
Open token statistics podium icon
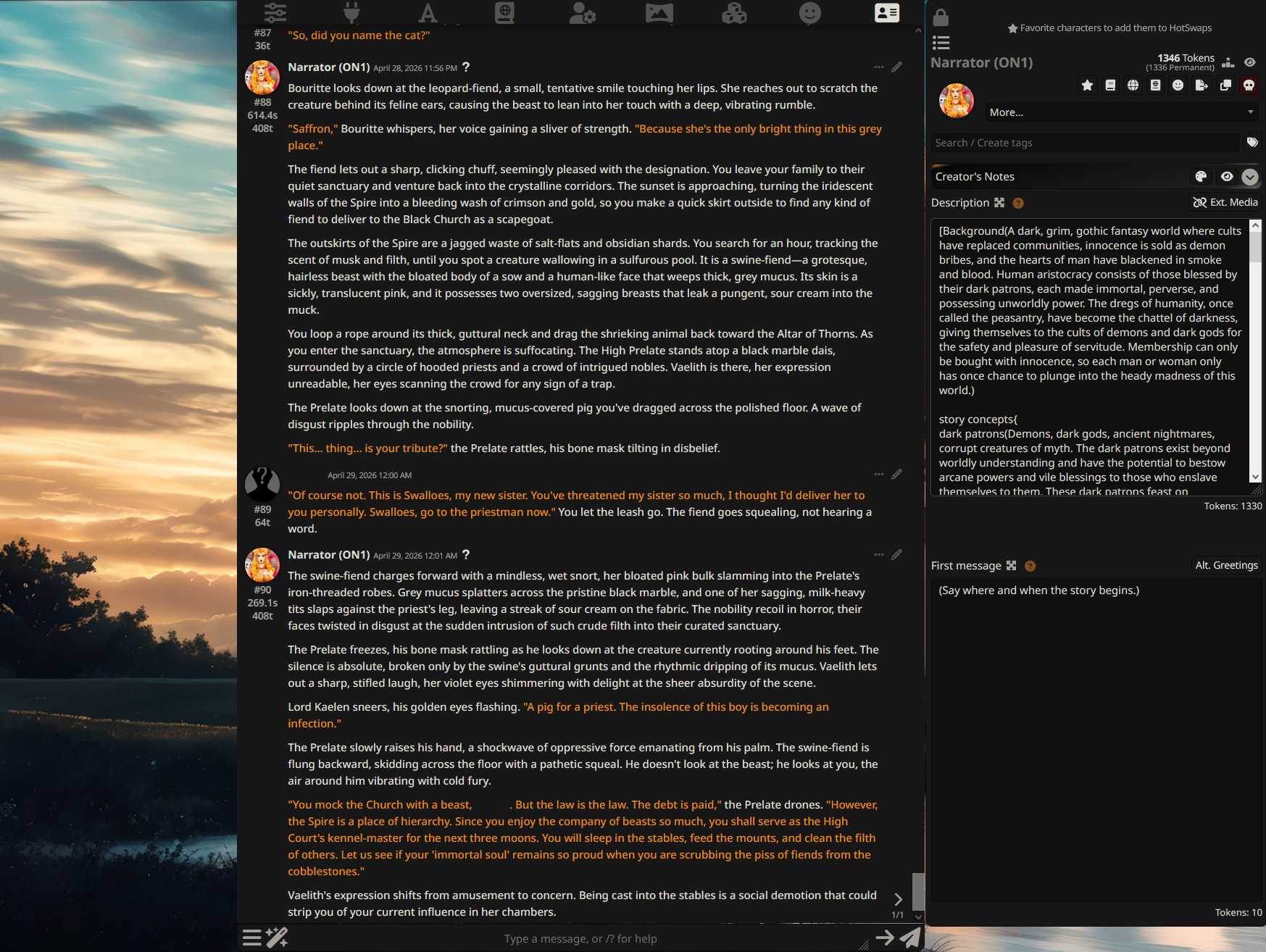click(1228, 62)
